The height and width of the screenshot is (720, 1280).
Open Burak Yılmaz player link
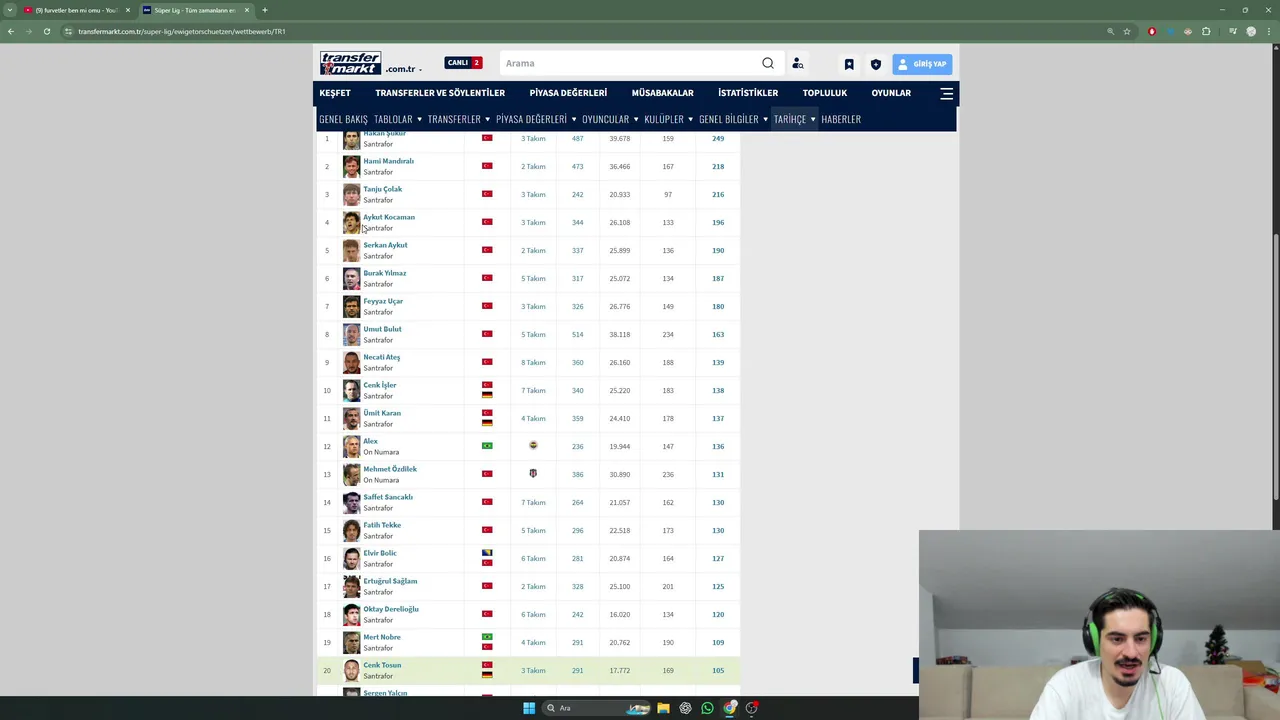[384, 273]
